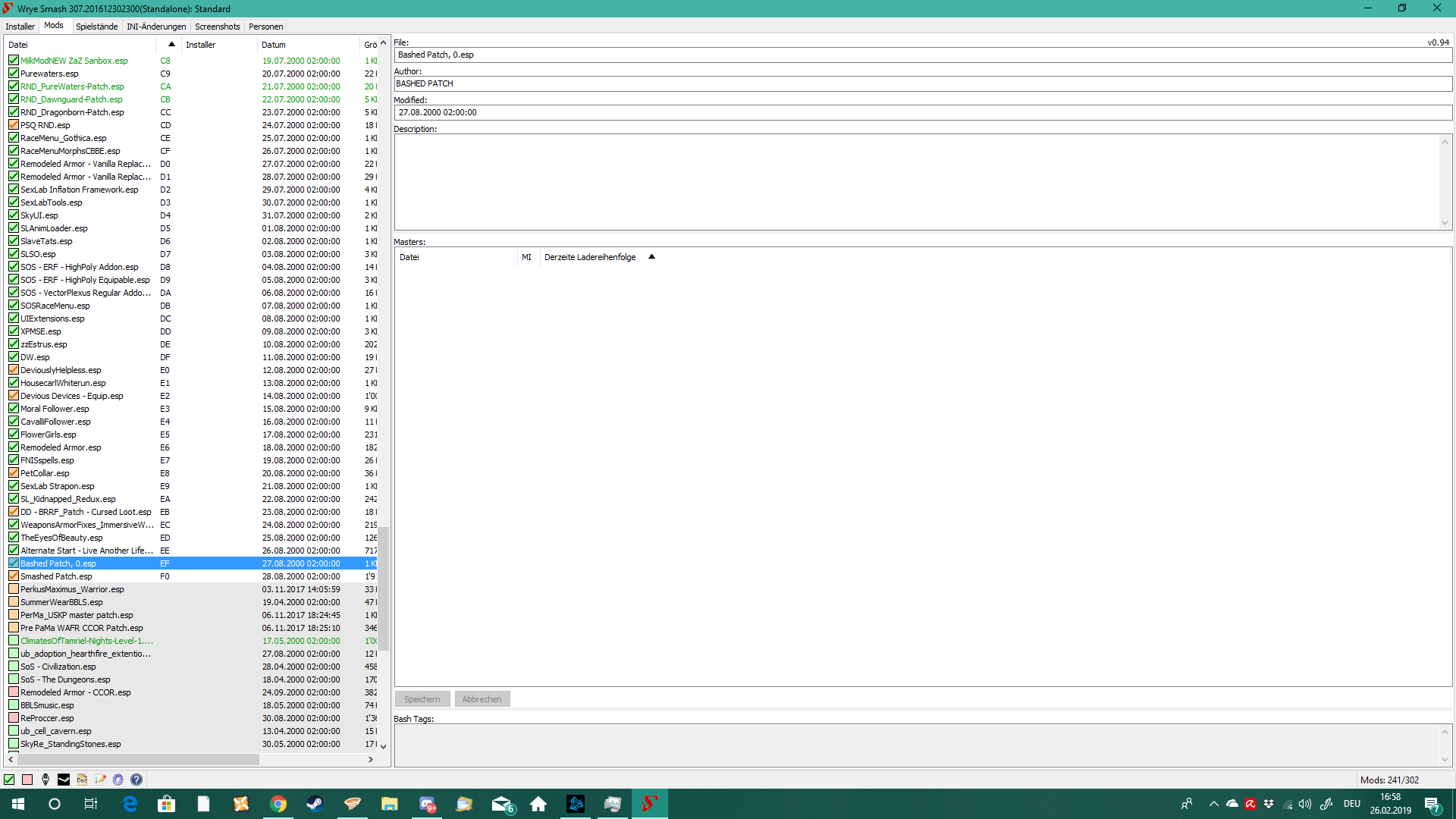Click the Wrye Smash taskbar icon
The height and width of the screenshot is (819, 1456).
[x=650, y=804]
